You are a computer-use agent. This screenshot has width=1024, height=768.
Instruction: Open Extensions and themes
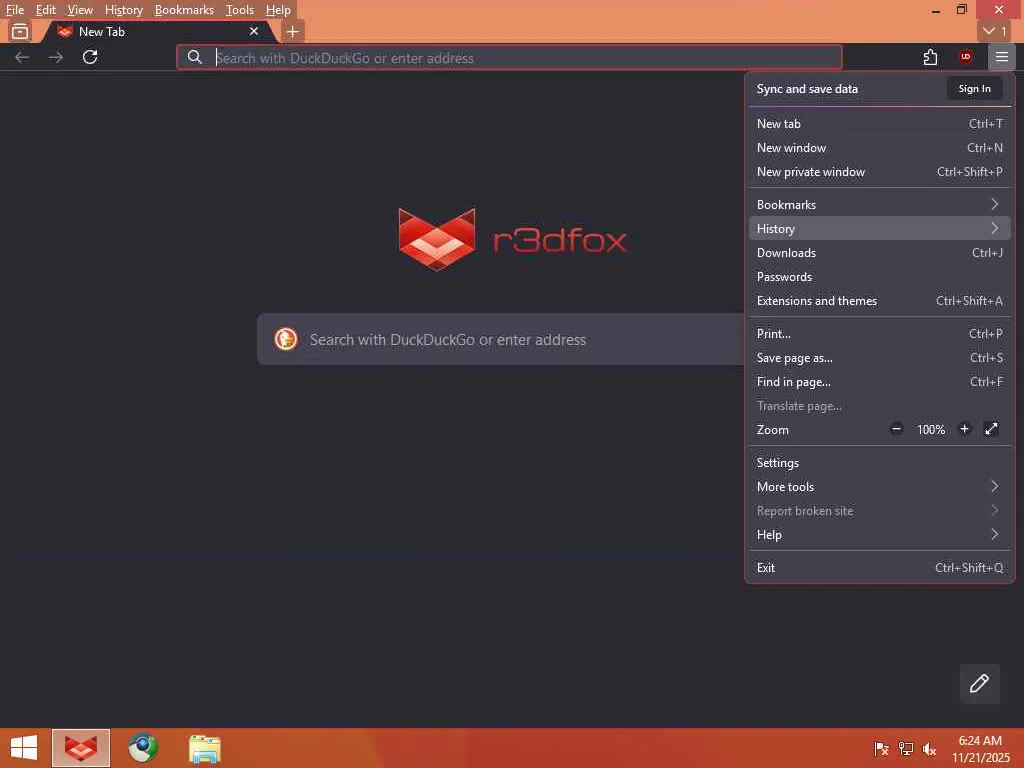[879, 301]
